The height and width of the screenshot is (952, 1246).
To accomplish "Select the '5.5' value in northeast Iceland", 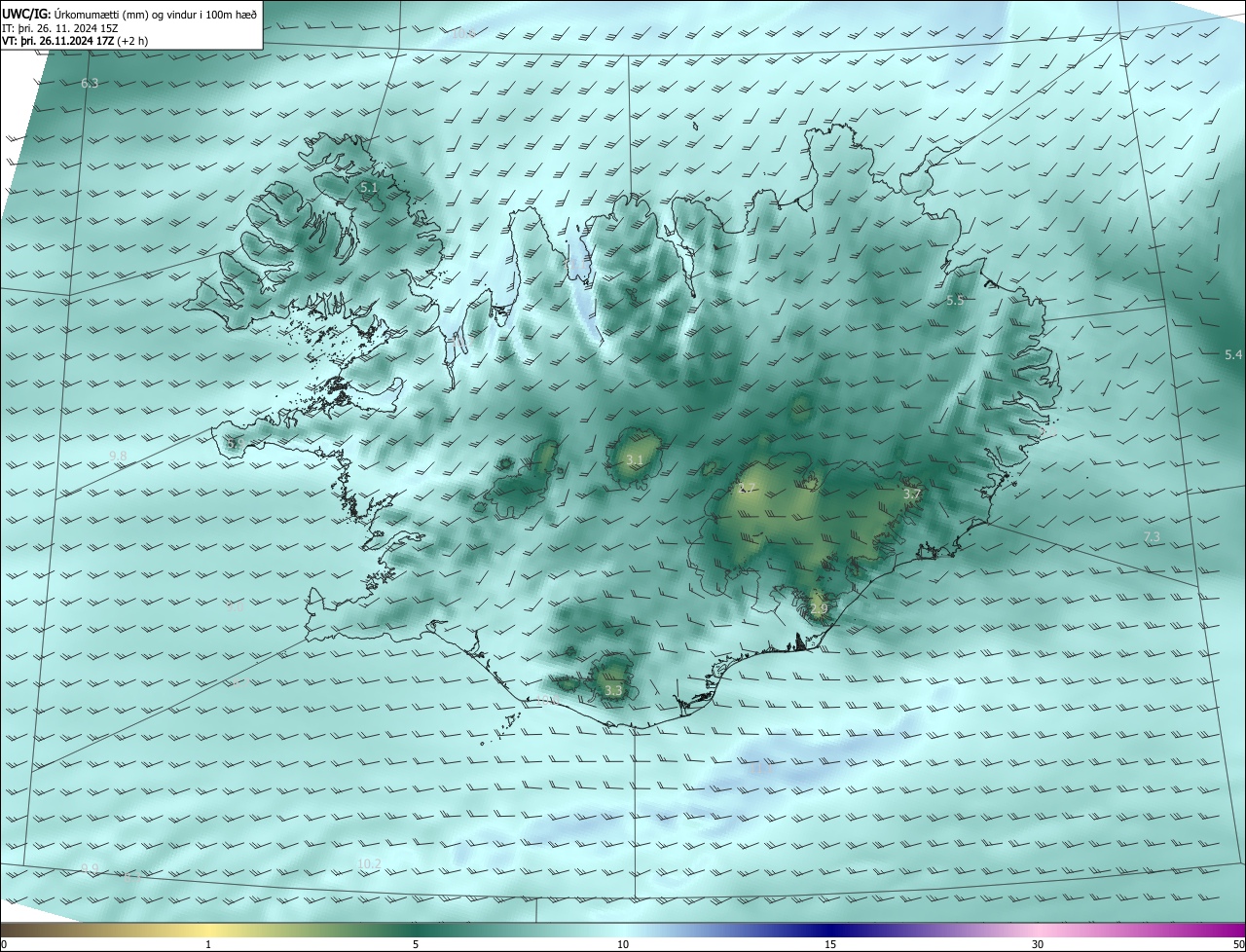I will (955, 301).
